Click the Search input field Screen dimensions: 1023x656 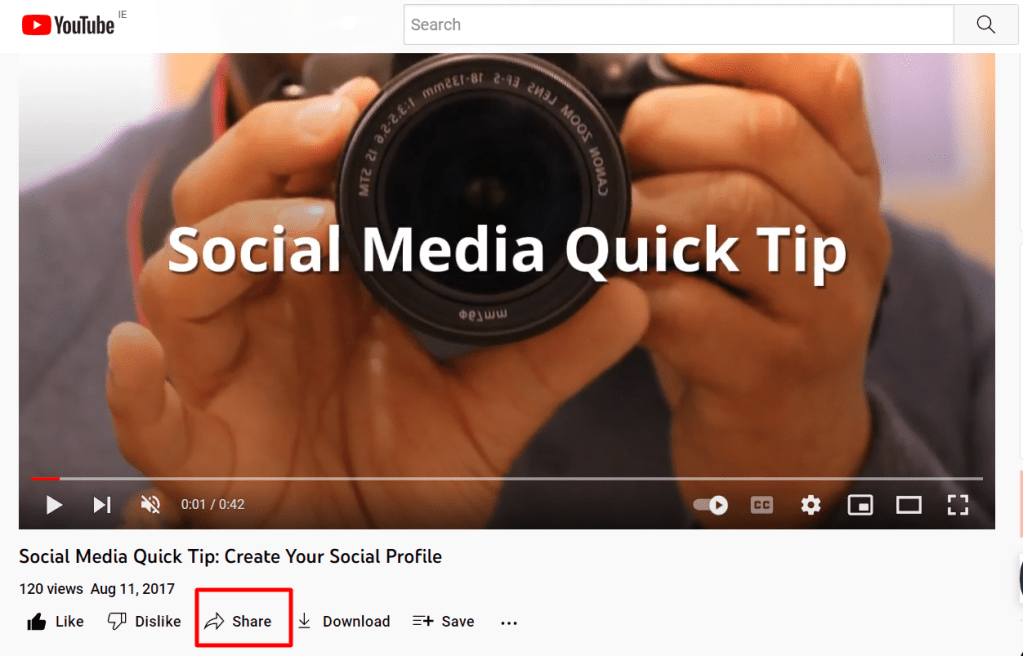click(679, 25)
